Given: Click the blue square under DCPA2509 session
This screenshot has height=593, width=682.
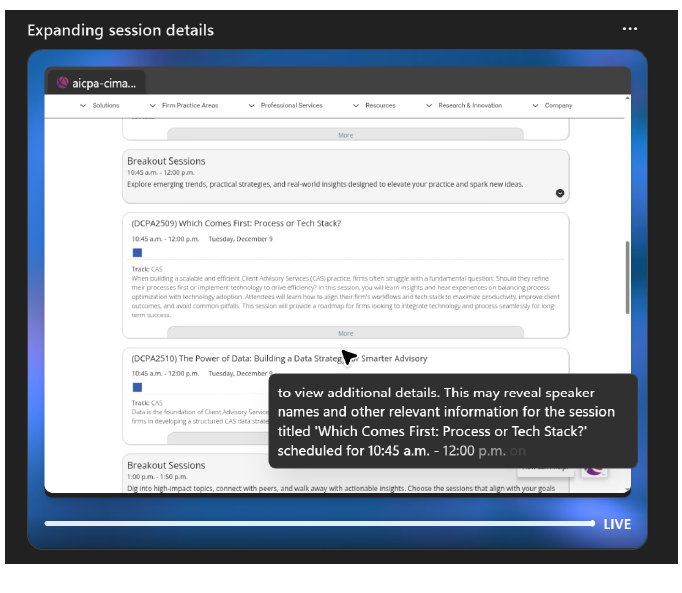Looking at the screenshot, I should coord(137,253).
